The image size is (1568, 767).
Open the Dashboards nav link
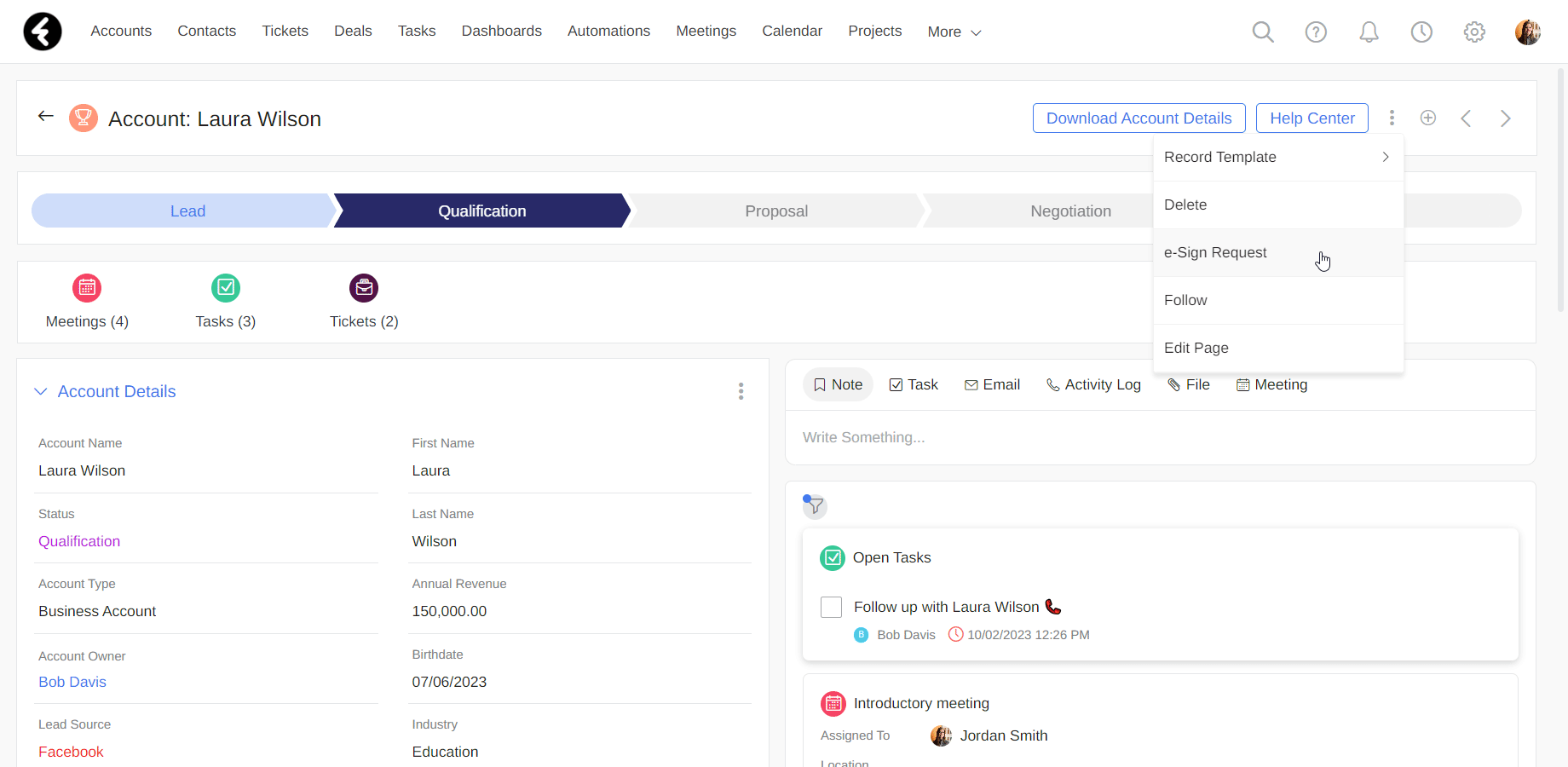[x=502, y=31]
